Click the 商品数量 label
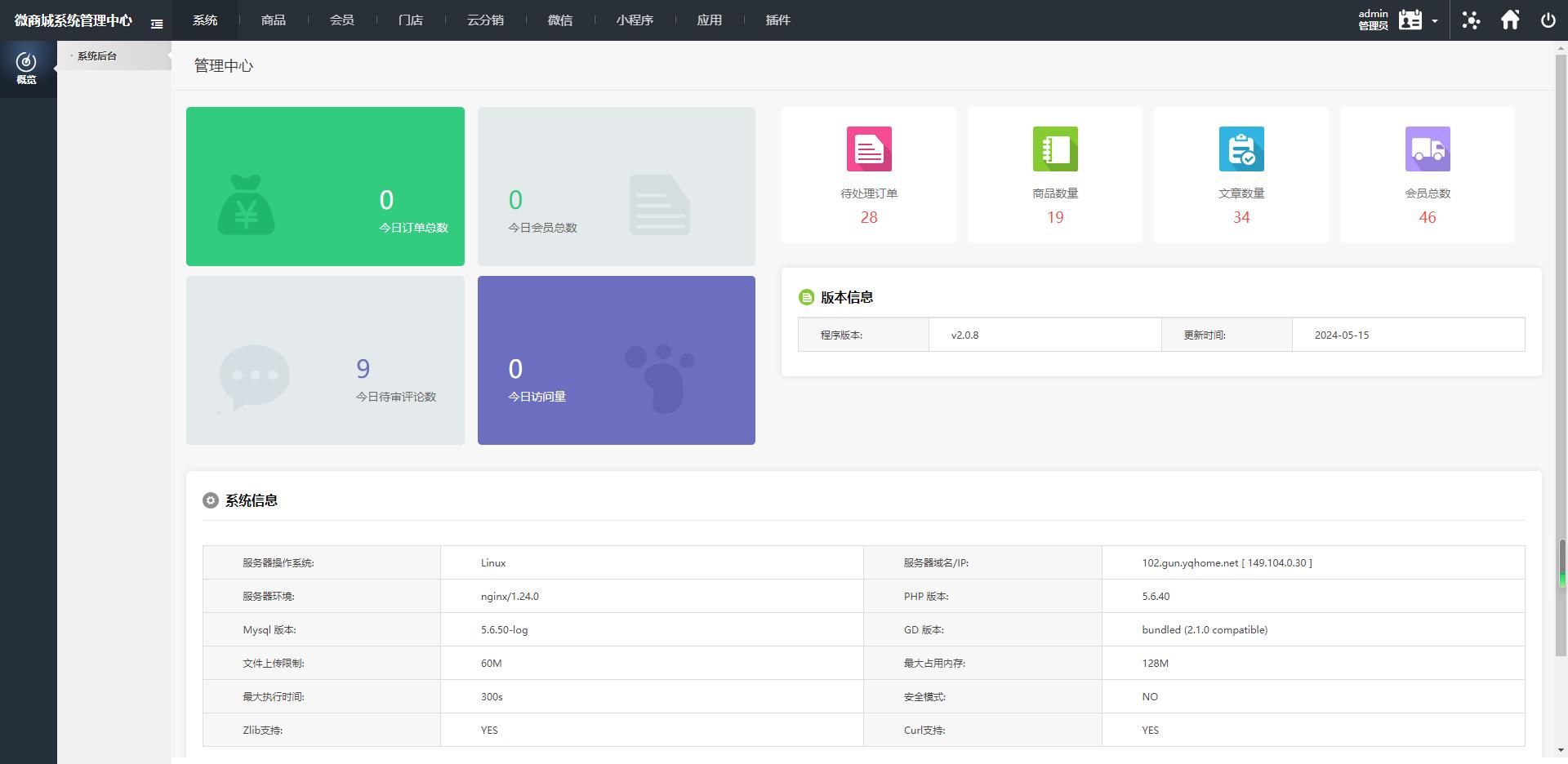The height and width of the screenshot is (764, 1568). (x=1055, y=193)
